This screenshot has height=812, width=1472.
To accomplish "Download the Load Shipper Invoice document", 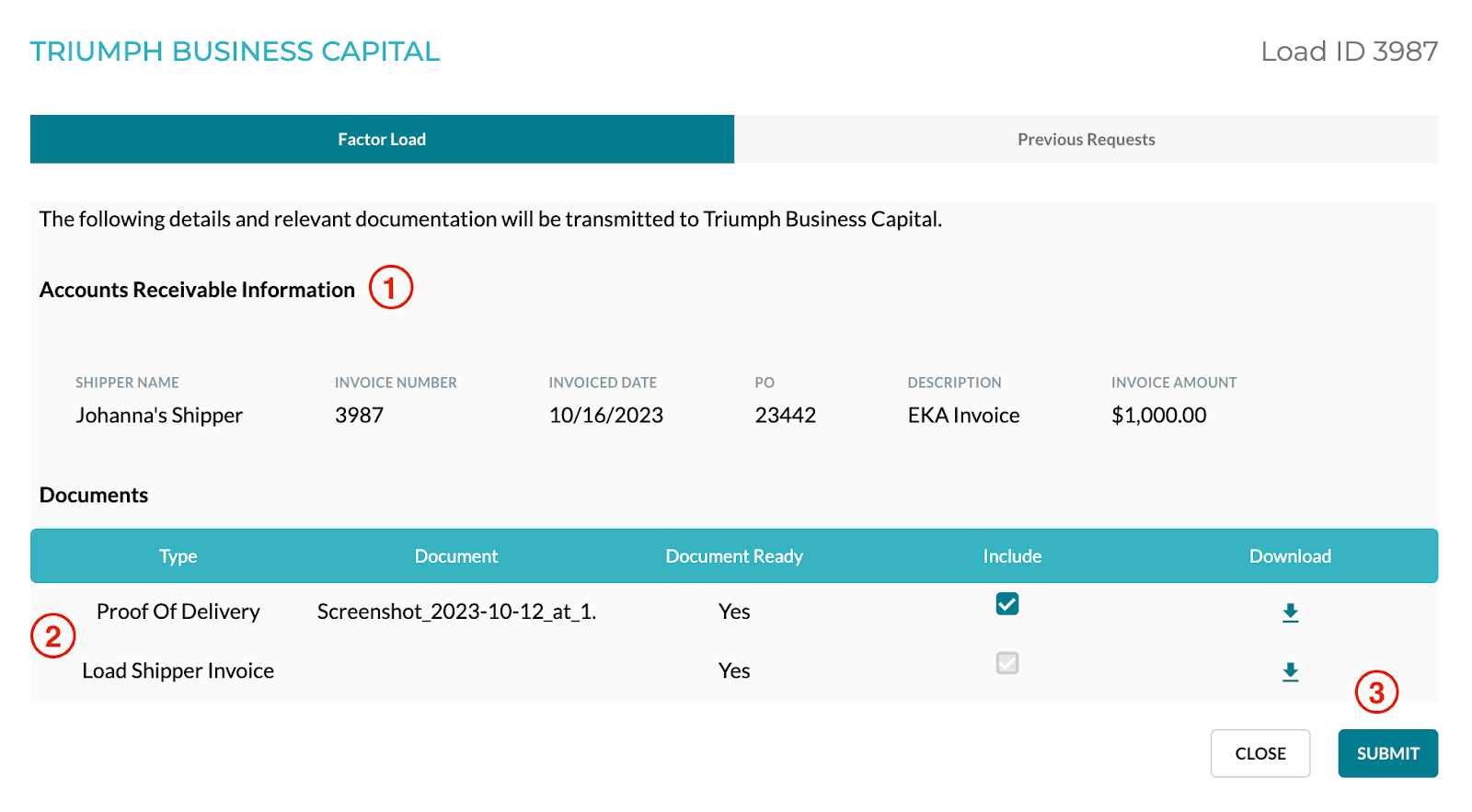I will tap(1290, 671).
